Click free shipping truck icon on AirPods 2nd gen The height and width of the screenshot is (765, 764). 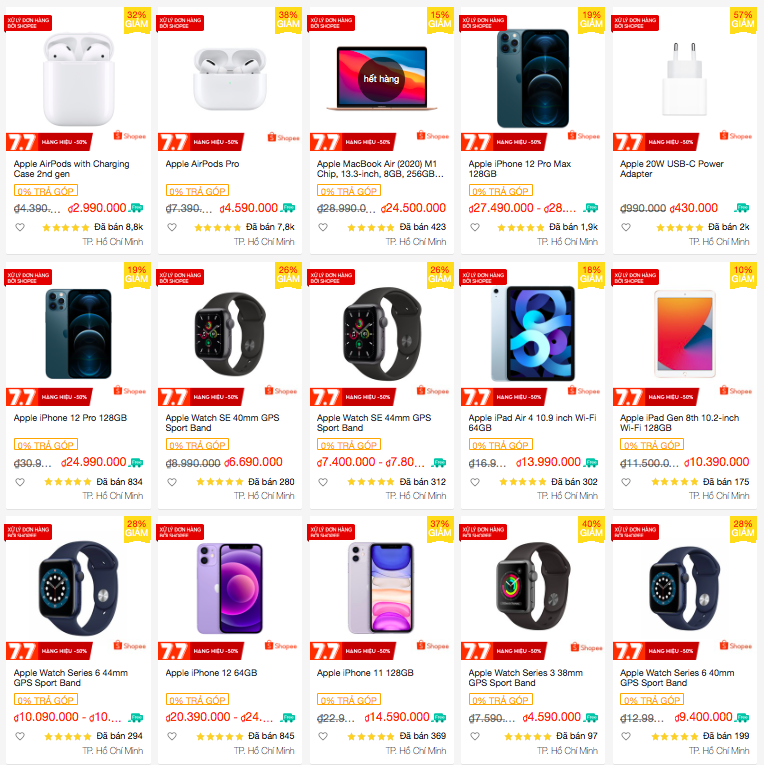tap(137, 208)
